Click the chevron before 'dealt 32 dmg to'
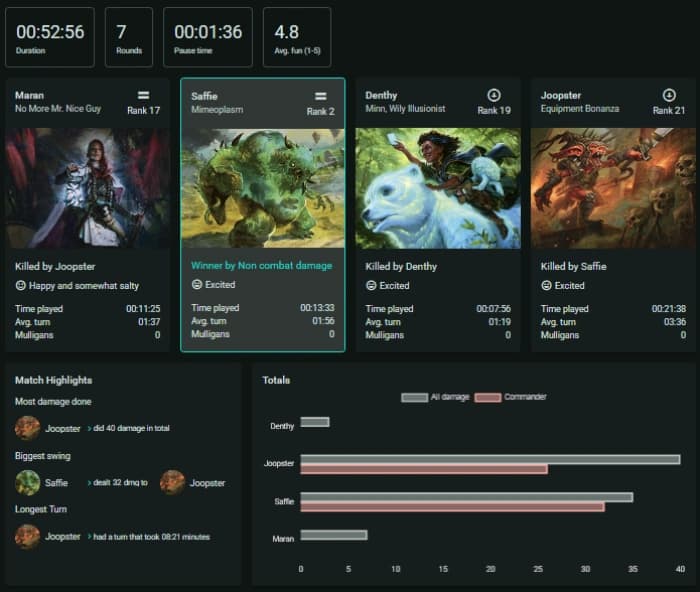This screenshot has height=592, width=700. 89,483
